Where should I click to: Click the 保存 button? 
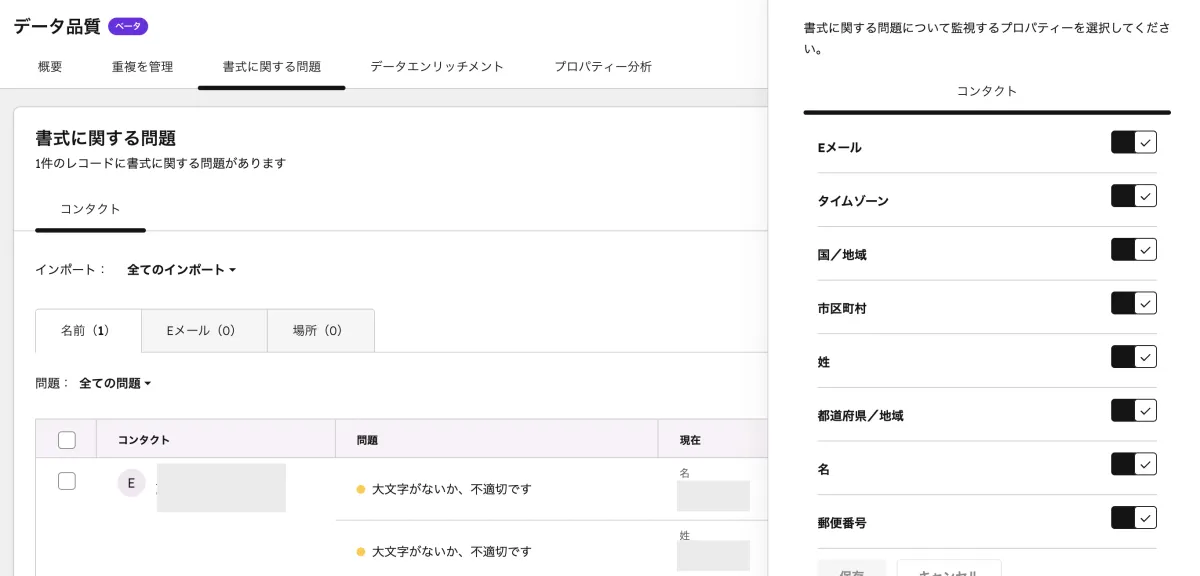[852, 572]
